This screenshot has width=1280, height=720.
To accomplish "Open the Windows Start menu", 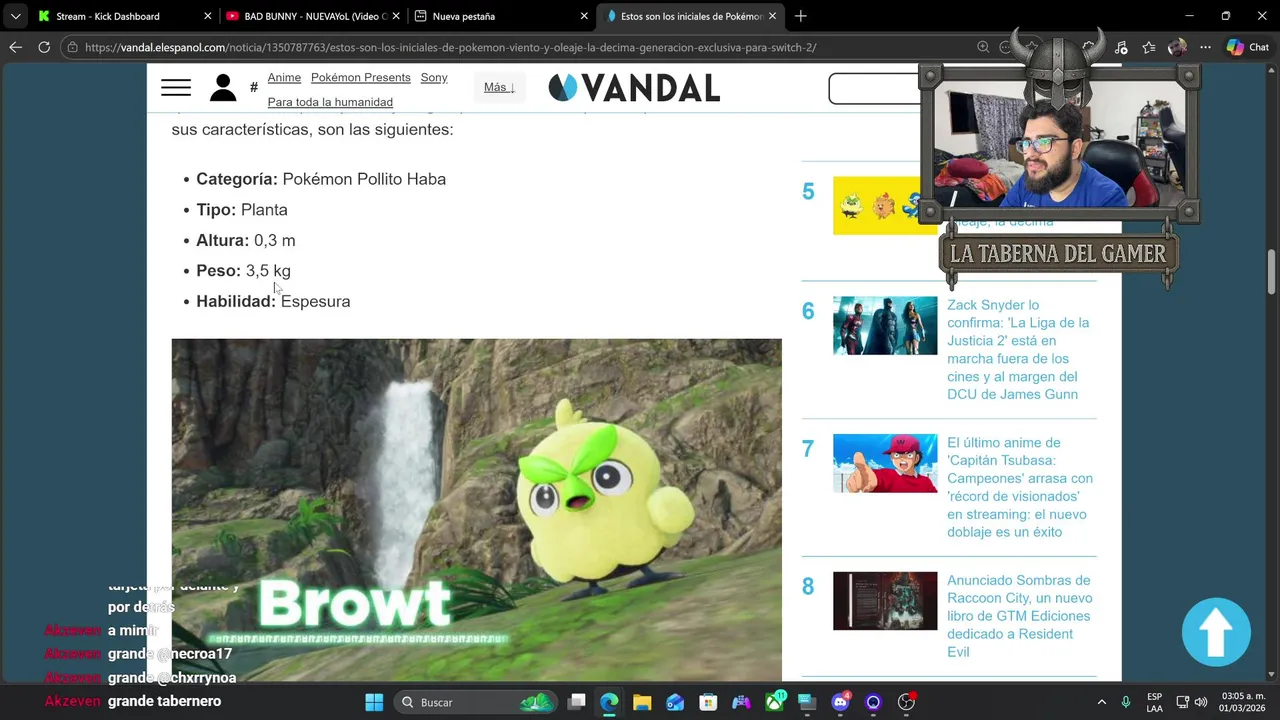I will (x=374, y=702).
